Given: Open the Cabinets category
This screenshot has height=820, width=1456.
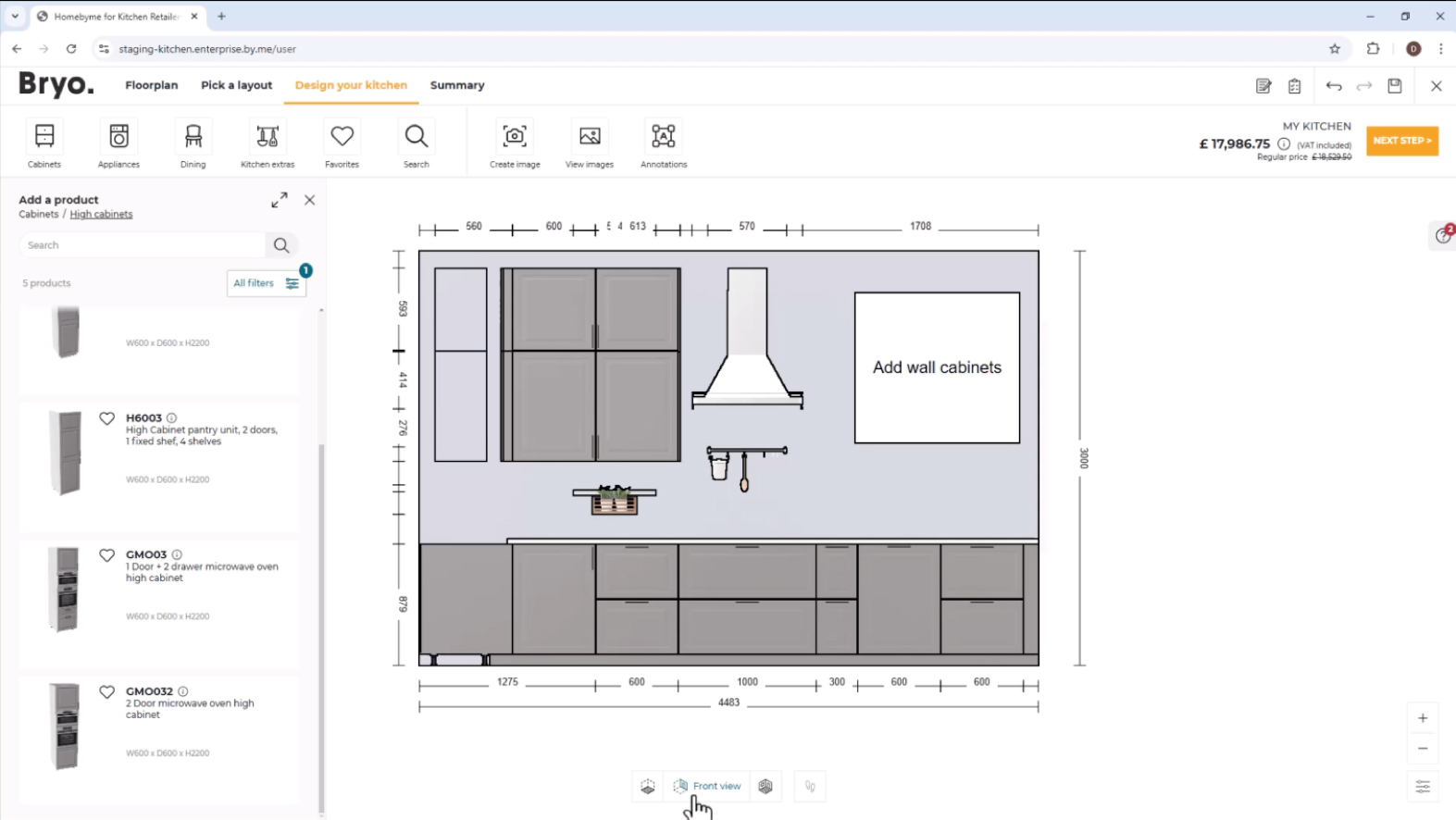Looking at the screenshot, I should coord(44,144).
